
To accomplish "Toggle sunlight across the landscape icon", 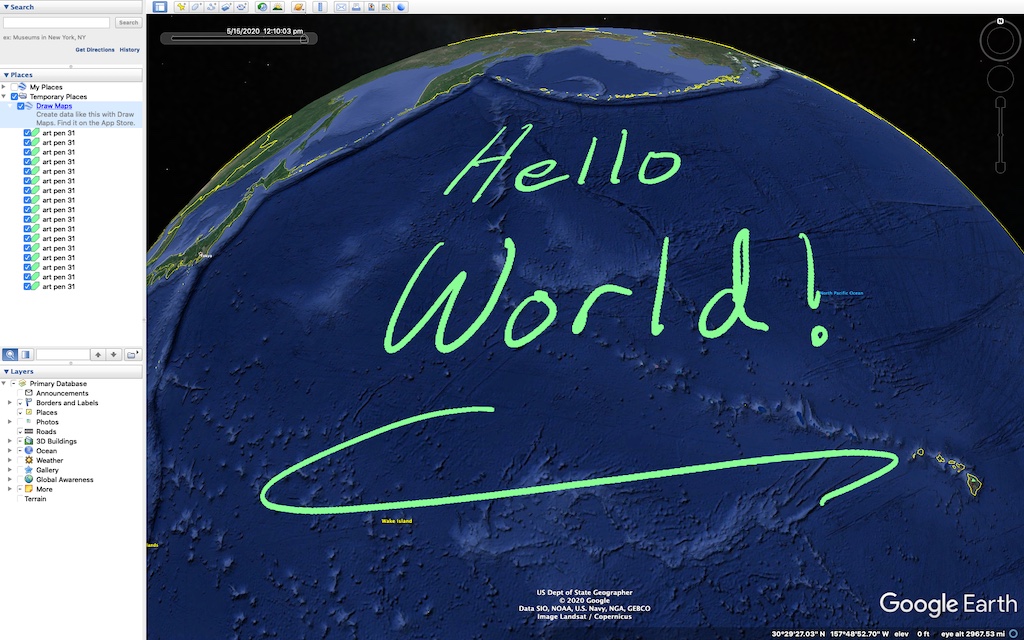I will [x=278, y=7].
